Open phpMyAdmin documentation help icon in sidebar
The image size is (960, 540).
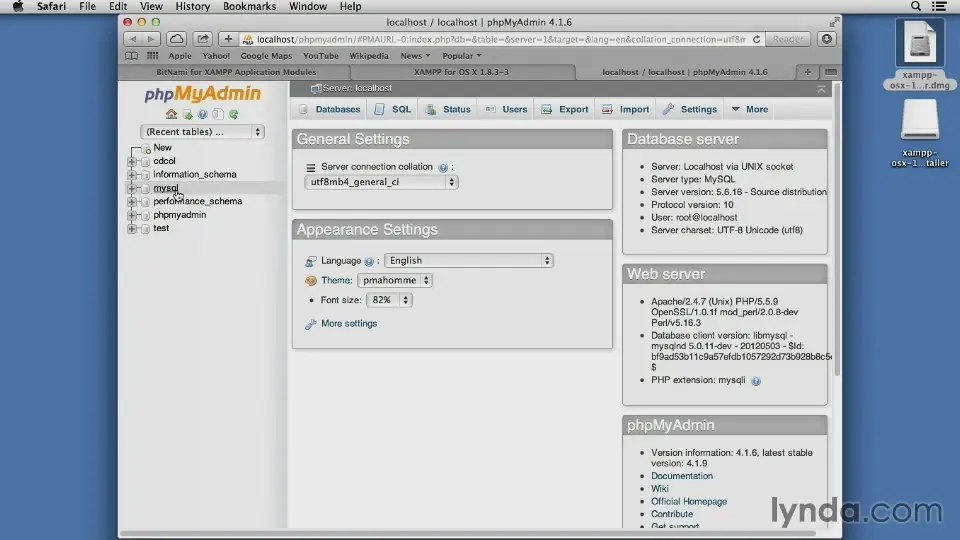point(203,114)
